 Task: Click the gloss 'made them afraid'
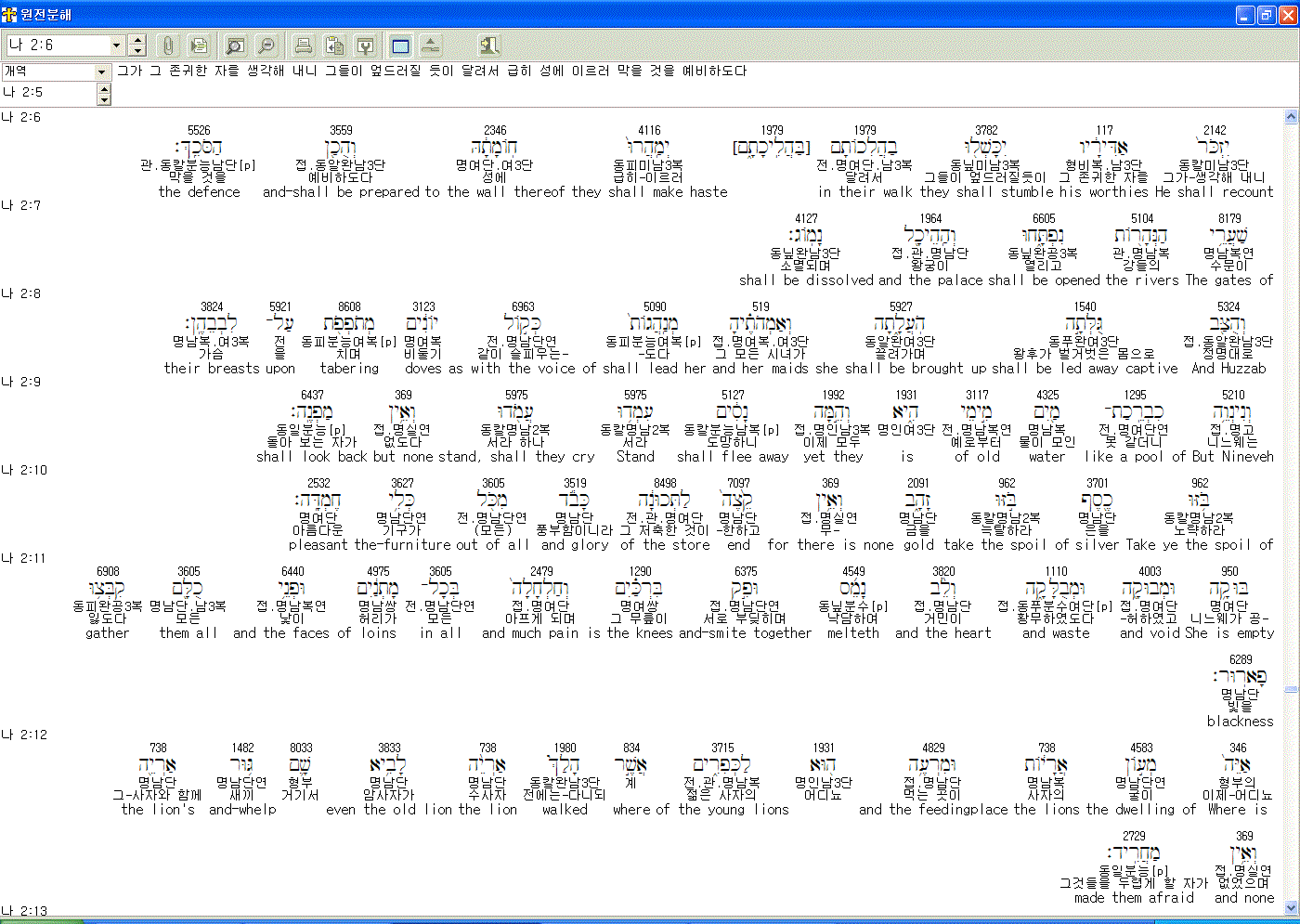pos(1134,898)
